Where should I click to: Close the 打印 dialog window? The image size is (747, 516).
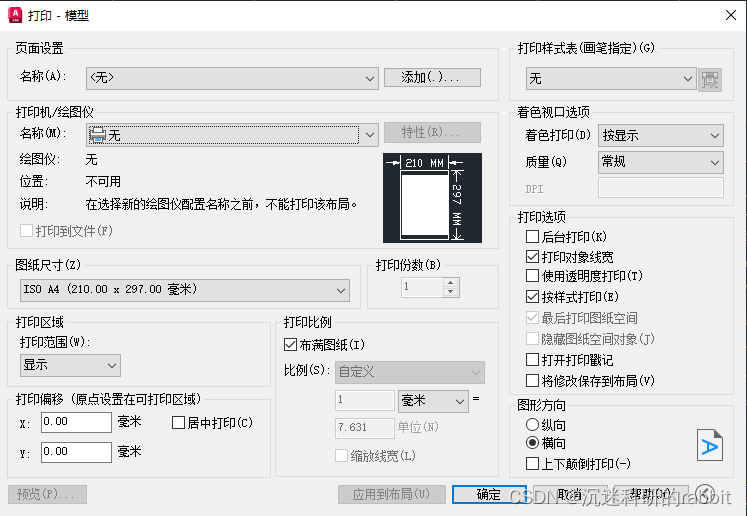pyautogui.click(x=730, y=15)
